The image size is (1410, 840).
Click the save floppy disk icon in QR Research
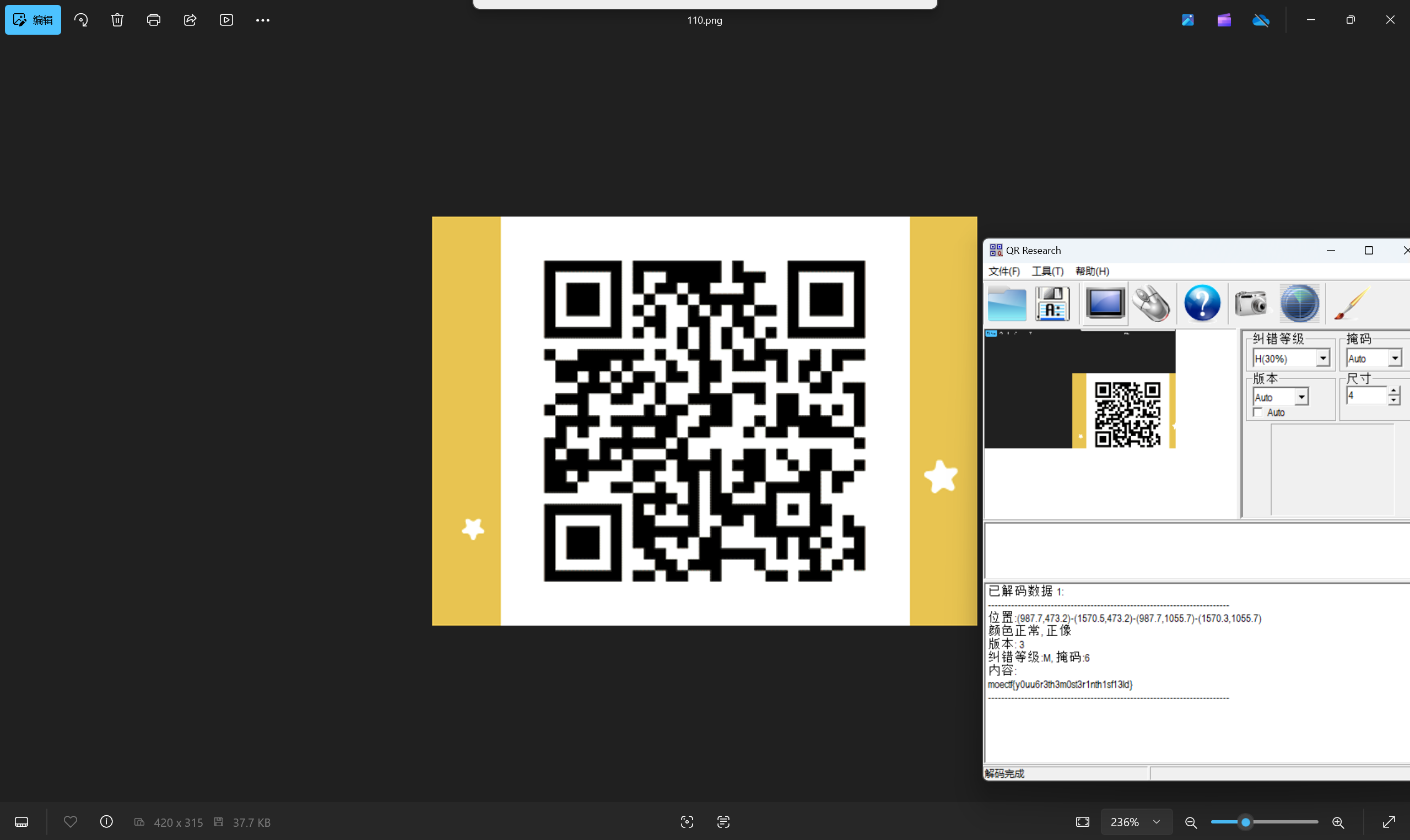pyautogui.click(x=1053, y=304)
